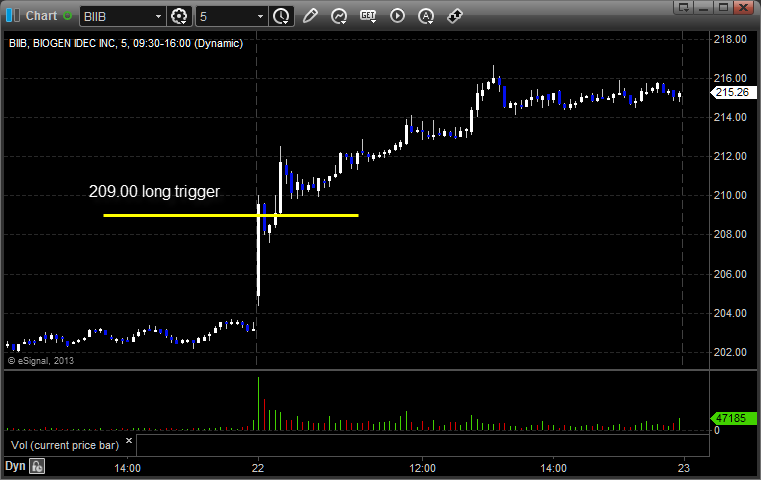Click the green status circle beside Chart
Screen dimensions: 761x480
[x=67, y=16]
